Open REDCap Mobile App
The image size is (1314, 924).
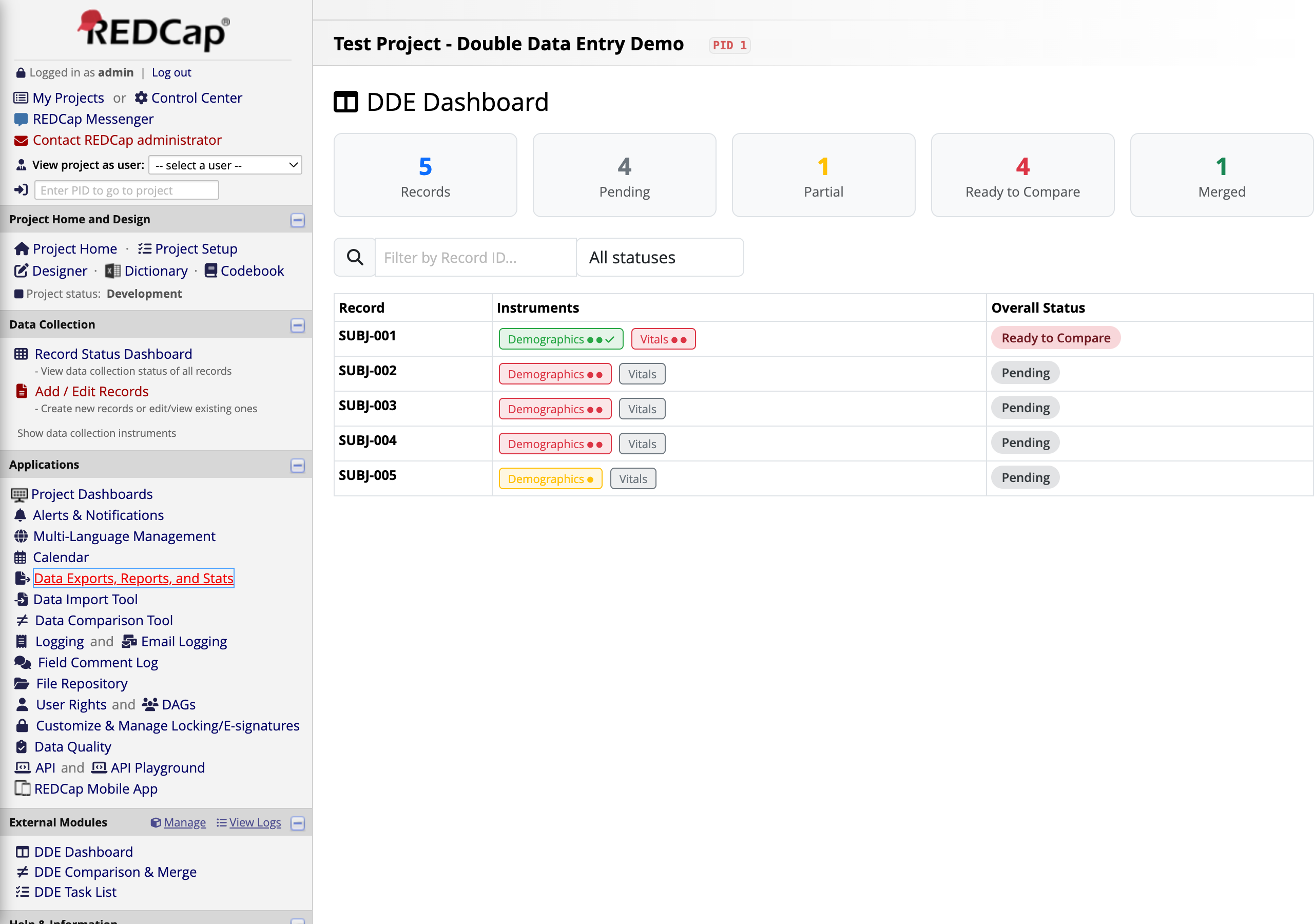tap(96, 788)
